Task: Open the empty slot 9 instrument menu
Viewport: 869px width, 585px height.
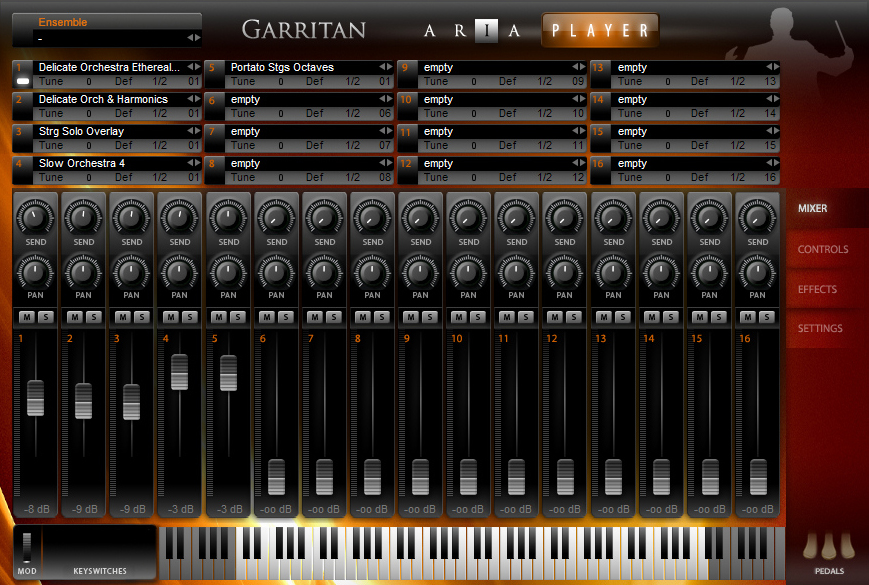Action: 579,67
